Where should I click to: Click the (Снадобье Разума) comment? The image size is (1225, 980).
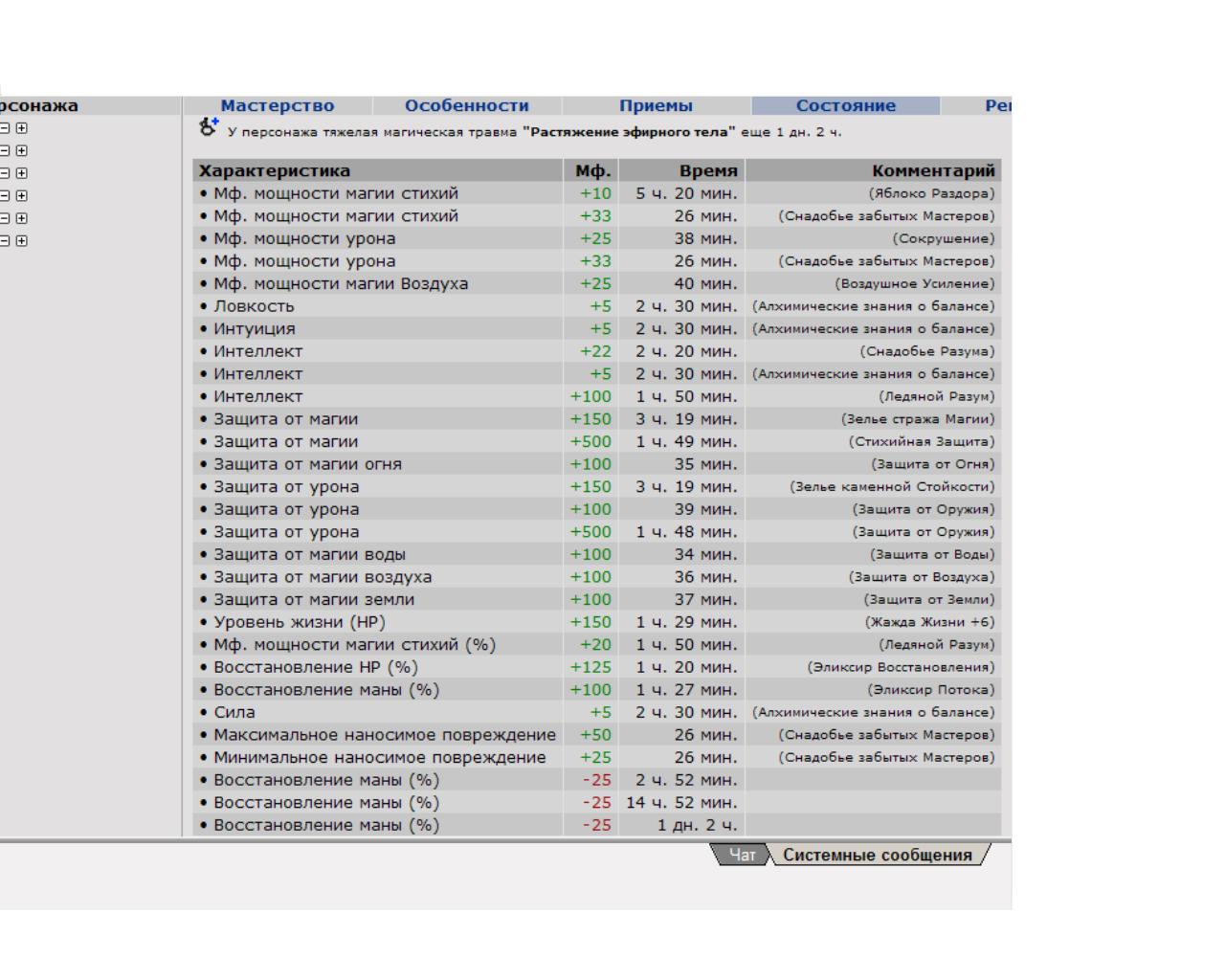(927, 351)
